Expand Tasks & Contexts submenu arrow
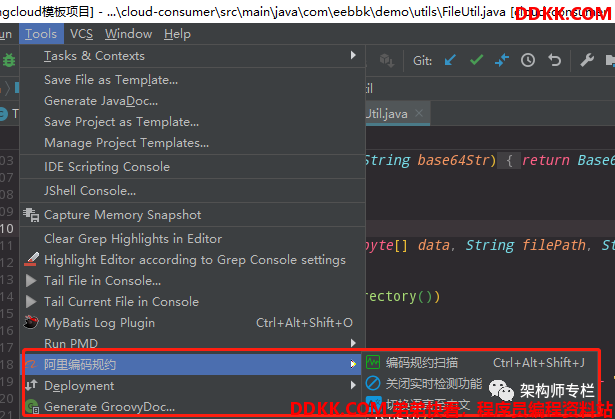 (x=353, y=55)
